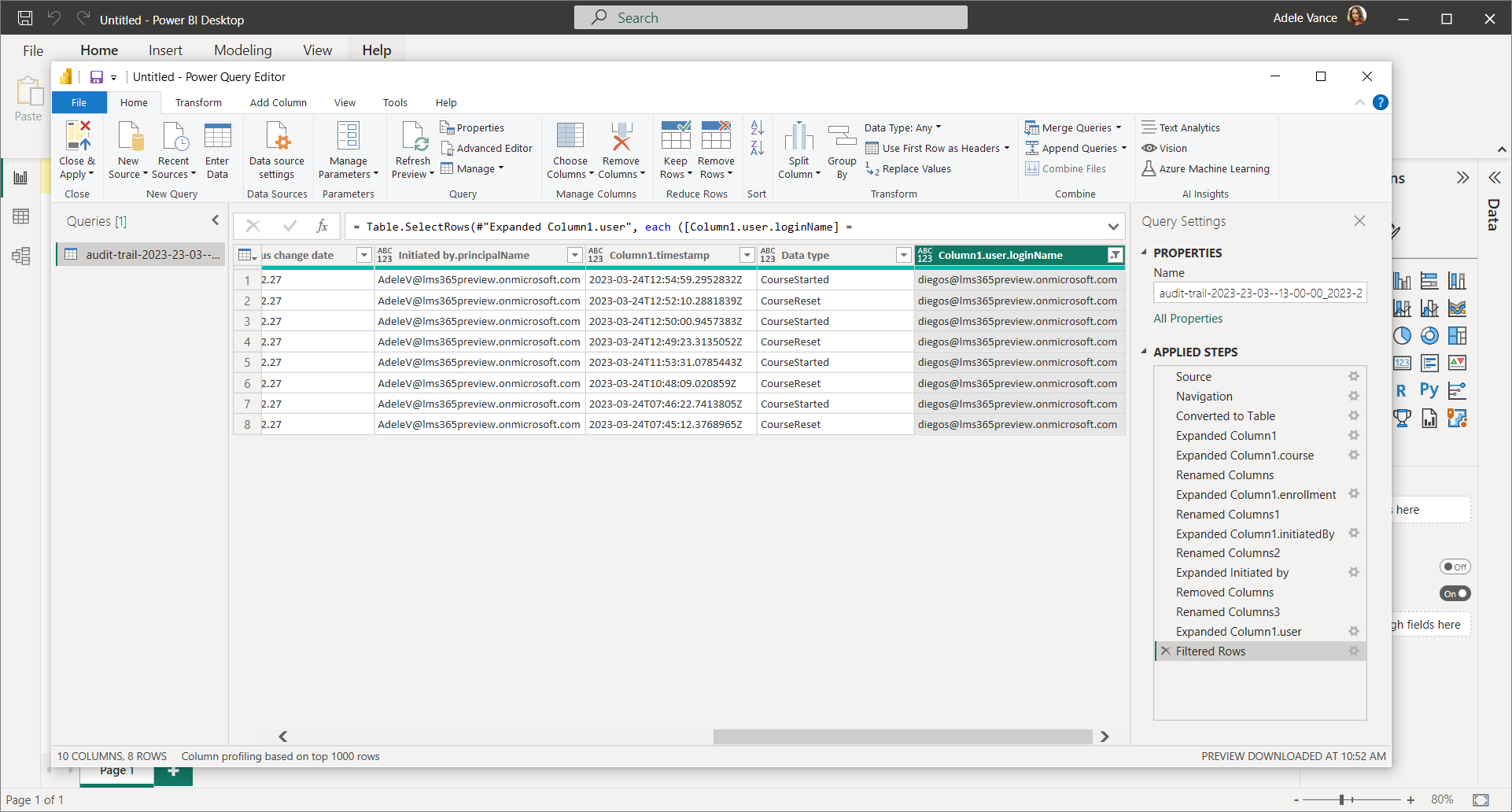Click the Choose Columns icon
Viewport: 1512px width, 812px height.
click(570, 136)
